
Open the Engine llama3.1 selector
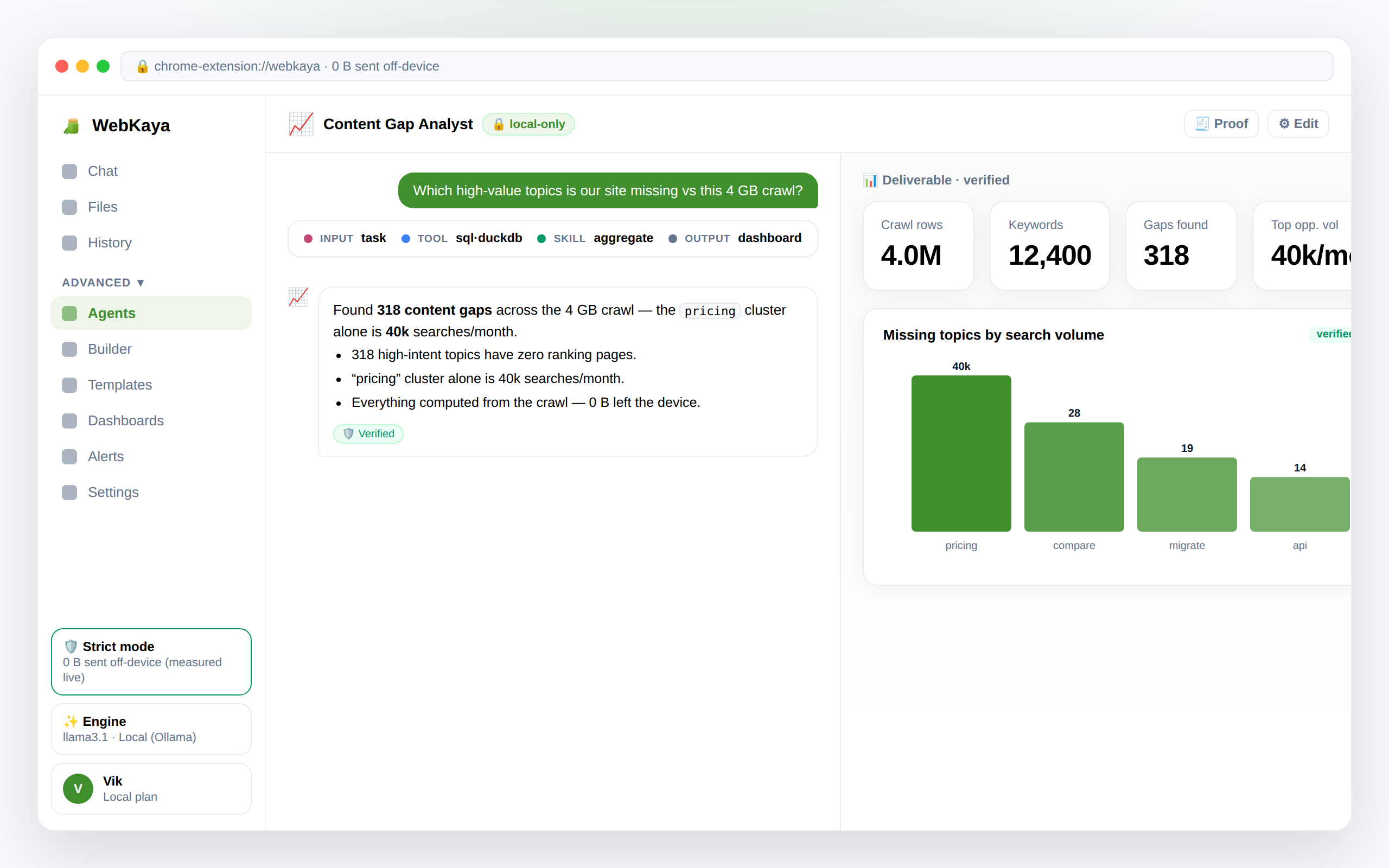(x=151, y=729)
